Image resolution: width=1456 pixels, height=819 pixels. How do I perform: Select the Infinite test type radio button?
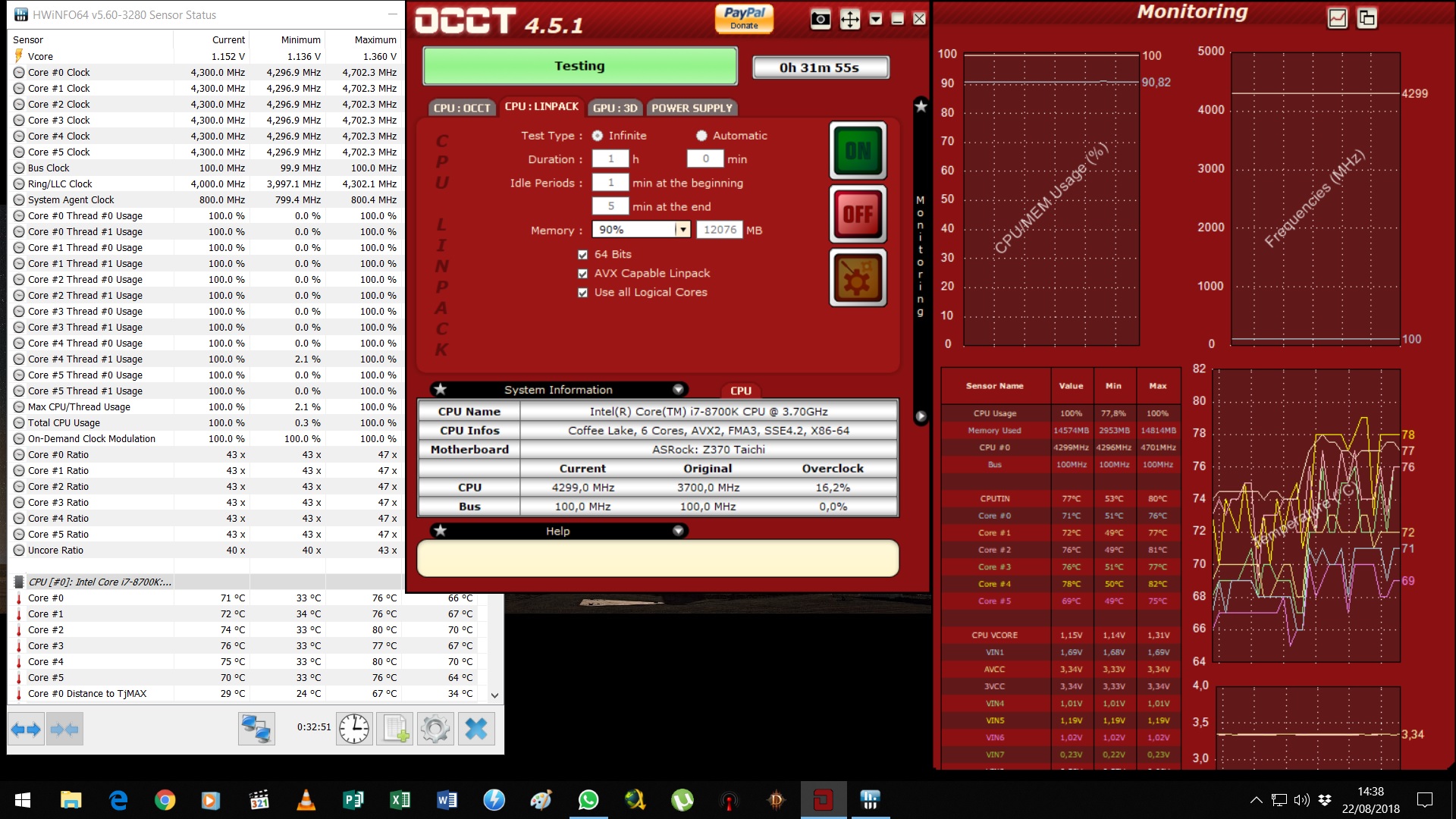(x=598, y=136)
